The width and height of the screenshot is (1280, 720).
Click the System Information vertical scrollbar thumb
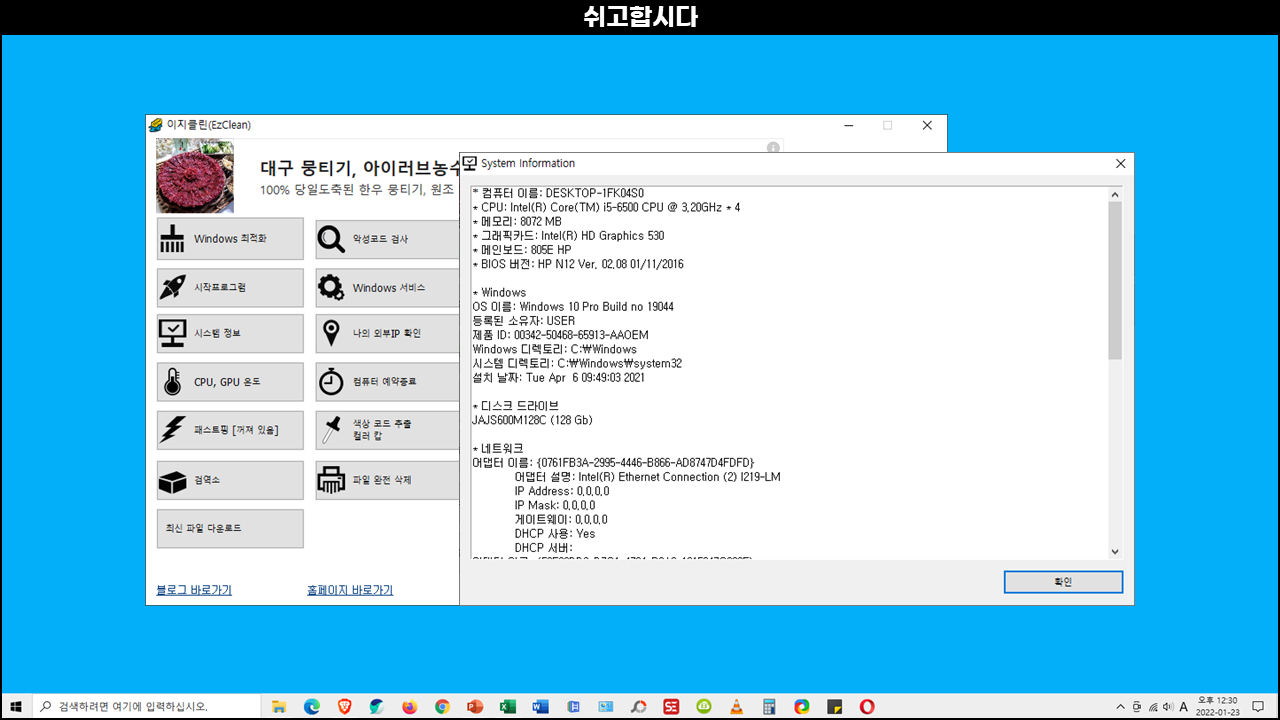pos(1115,280)
